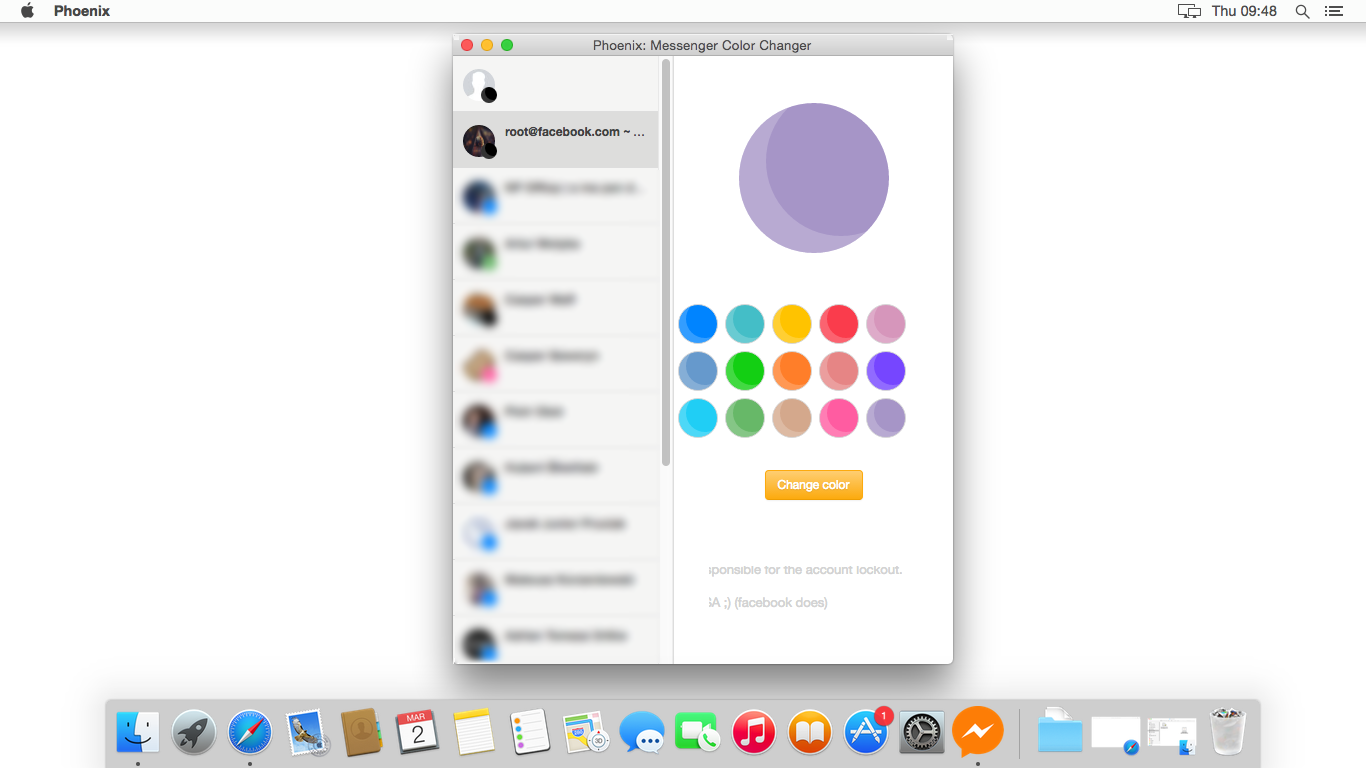Pick the muted green swatch in bottom row
The width and height of the screenshot is (1366, 768).
click(745, 418)
